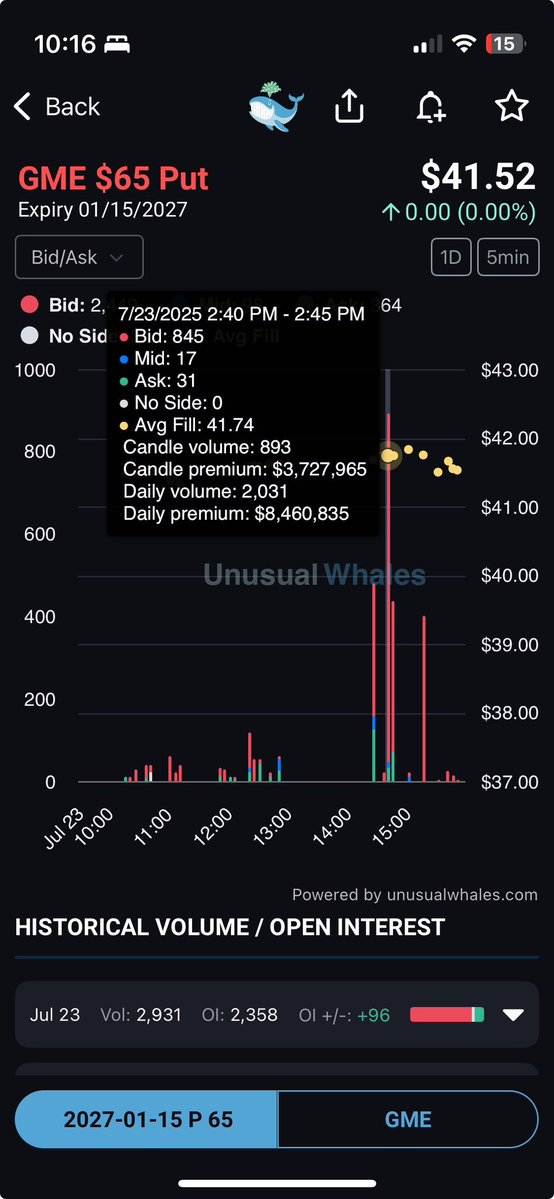Viewport: 554px width, 1199px height.
Task: Open the Bid/Ask dropdown
Action: pyautogui.click(x=79, y=258)
